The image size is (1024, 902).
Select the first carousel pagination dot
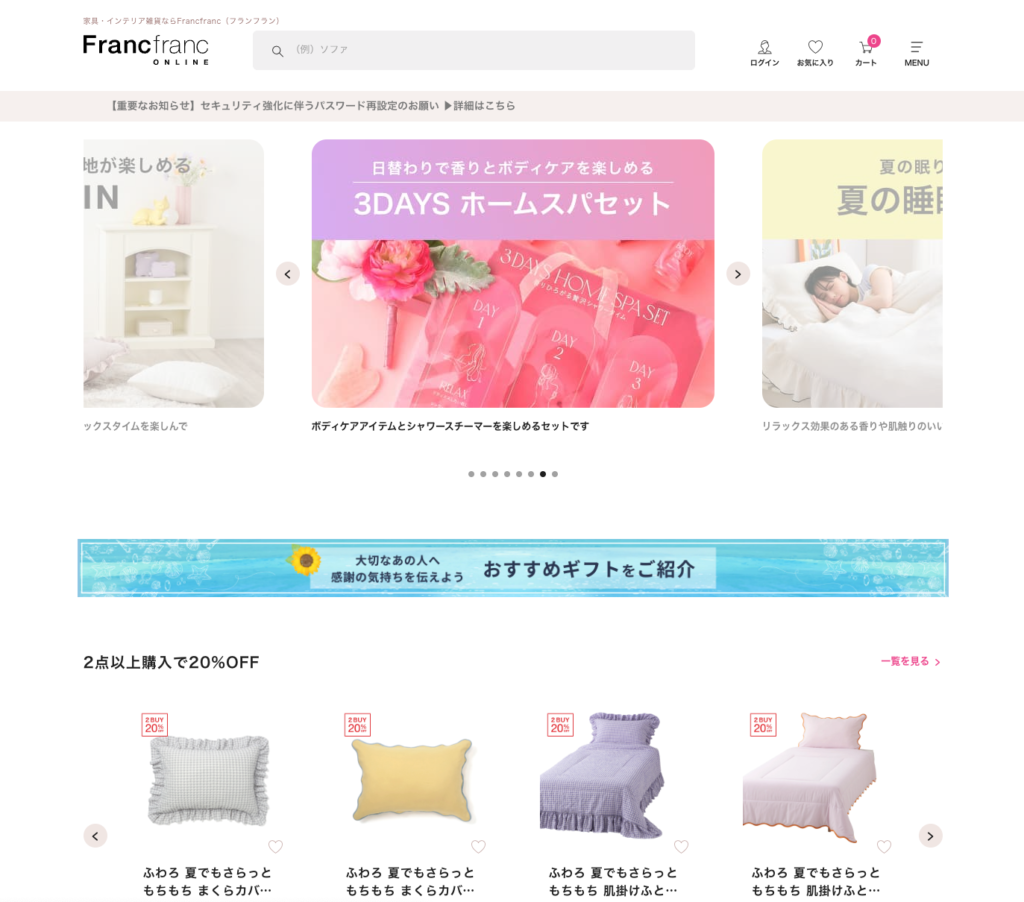point(472,474)
